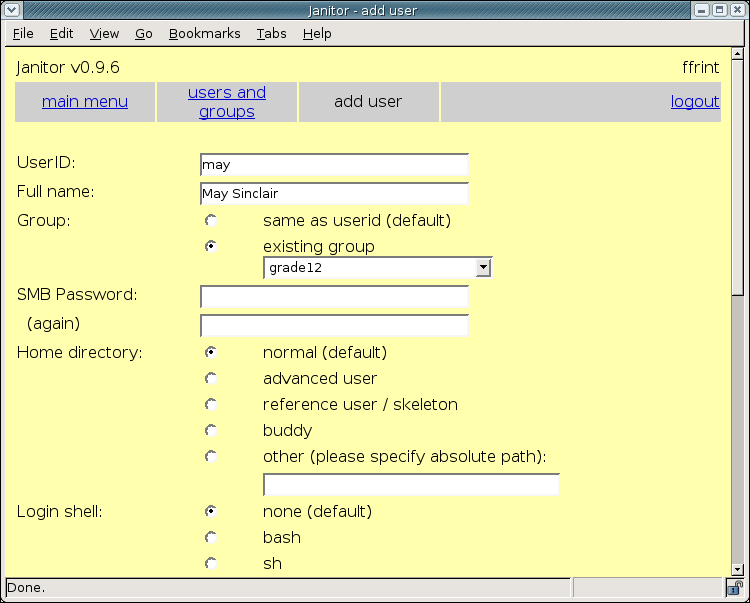This screenshot has height=603, width=750.
Task: Select the 'buddy' home directory radio
Action: 211,430
